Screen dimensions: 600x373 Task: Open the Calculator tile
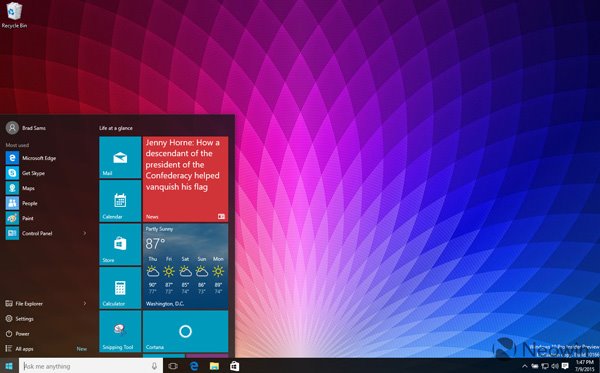coord(120,288)
